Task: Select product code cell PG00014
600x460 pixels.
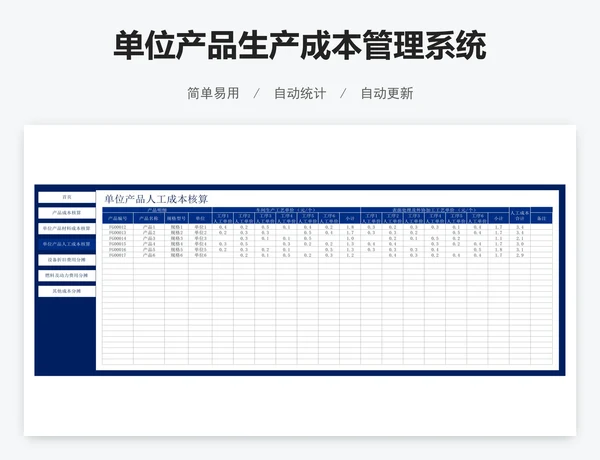Action: (x=118, y=238)
